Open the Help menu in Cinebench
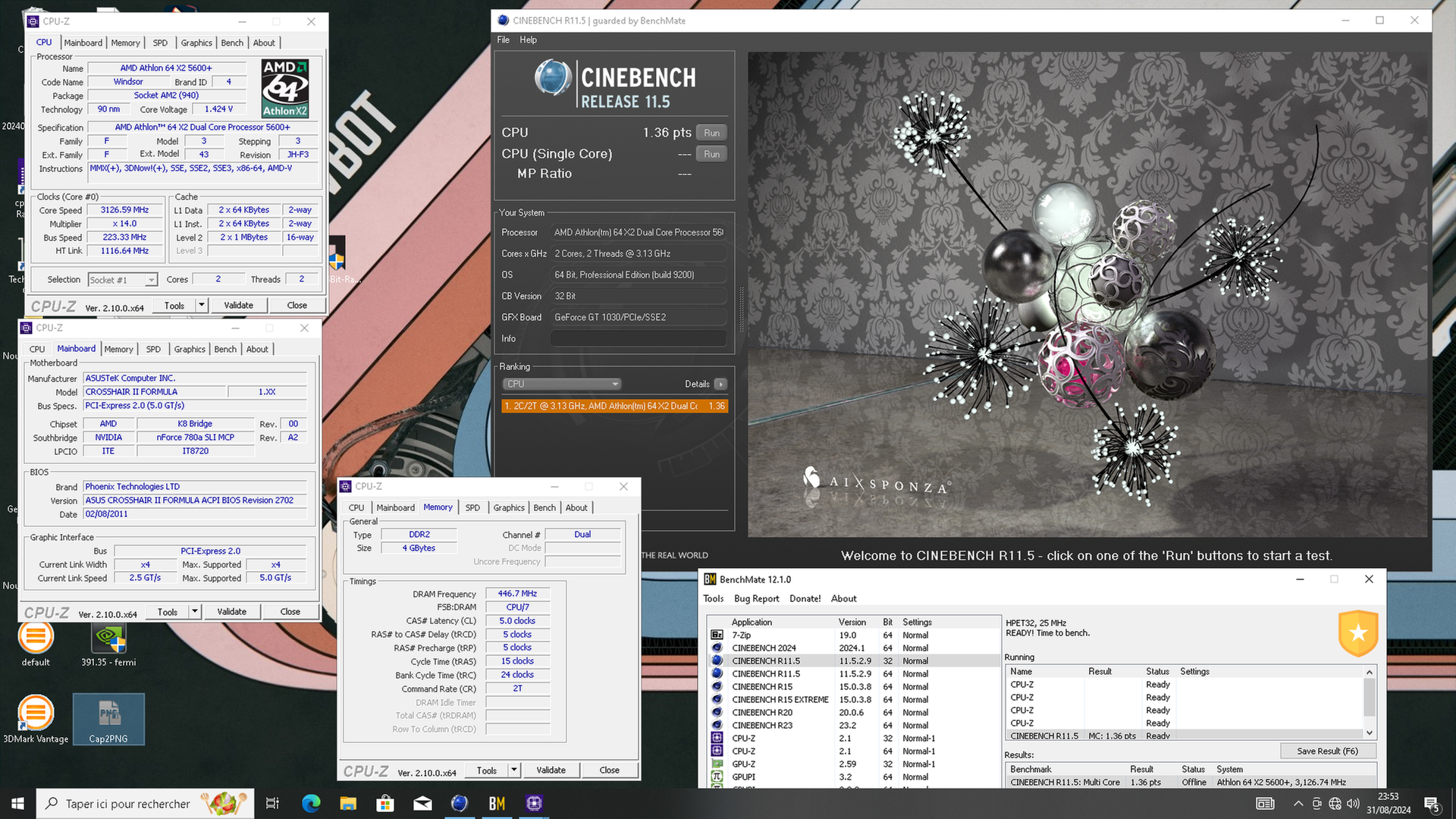This screenshot has height=819, width=1456. 528,39
